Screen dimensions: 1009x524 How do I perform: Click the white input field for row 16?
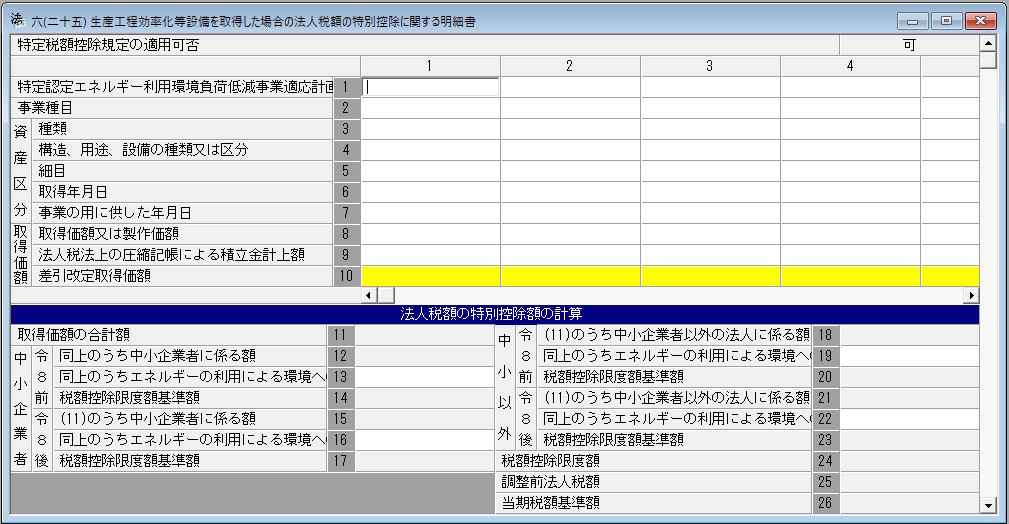[425, 440]
